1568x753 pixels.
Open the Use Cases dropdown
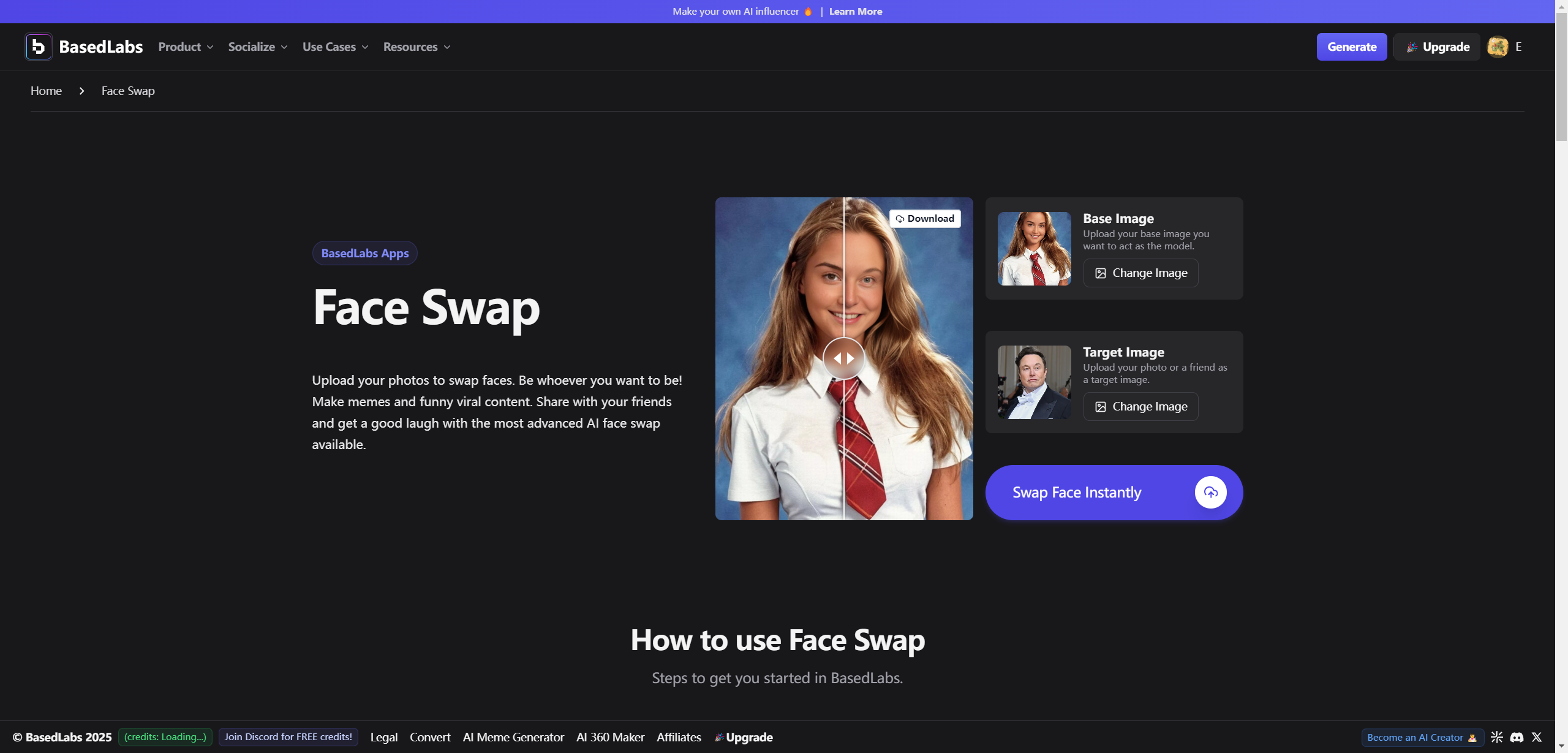pos(336,47)
